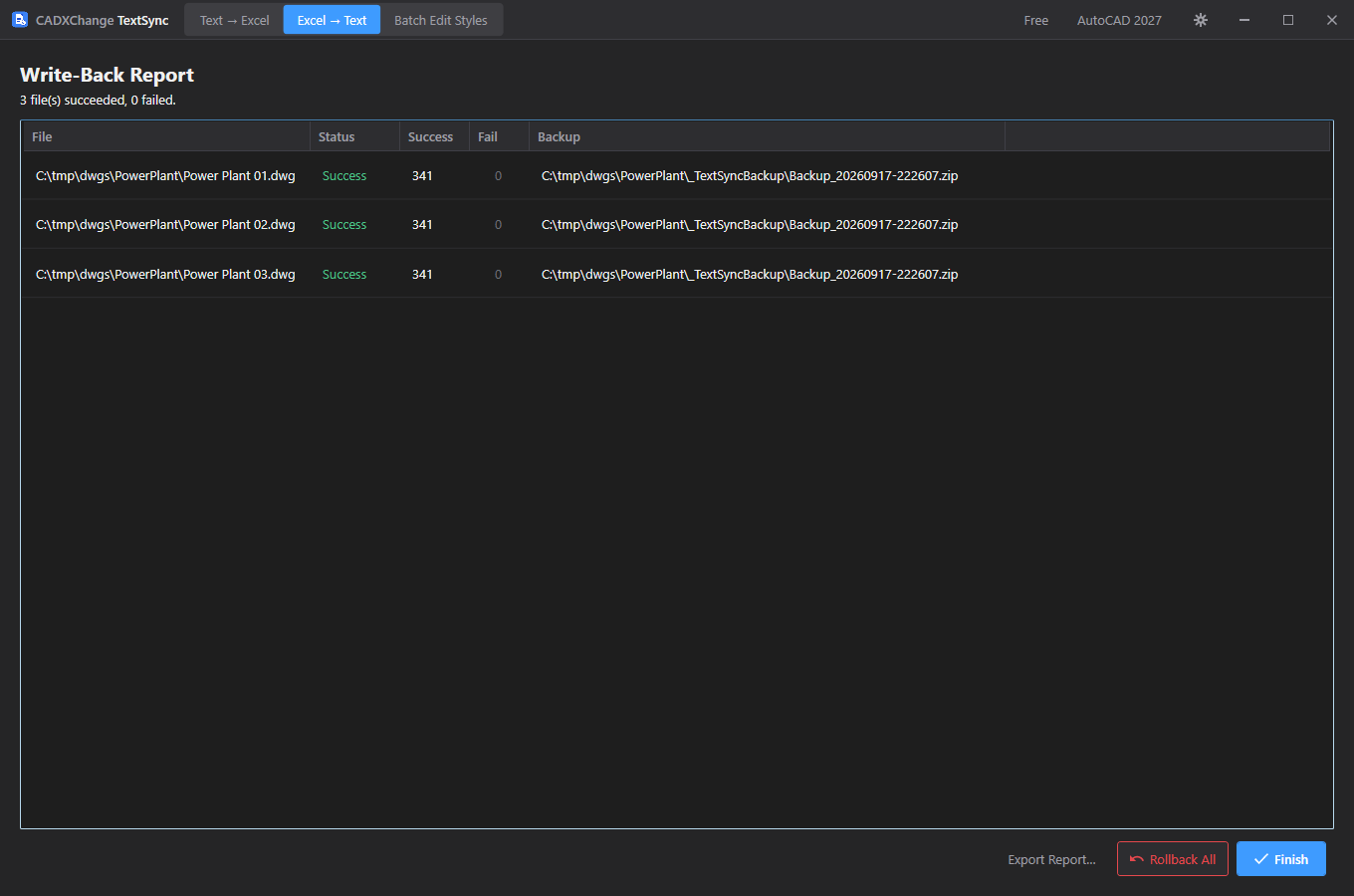The height and width of the screenshot is (896, 1354).
Task: Click Success status for Power Plant 02.dwg
Action: pos(344,224)
